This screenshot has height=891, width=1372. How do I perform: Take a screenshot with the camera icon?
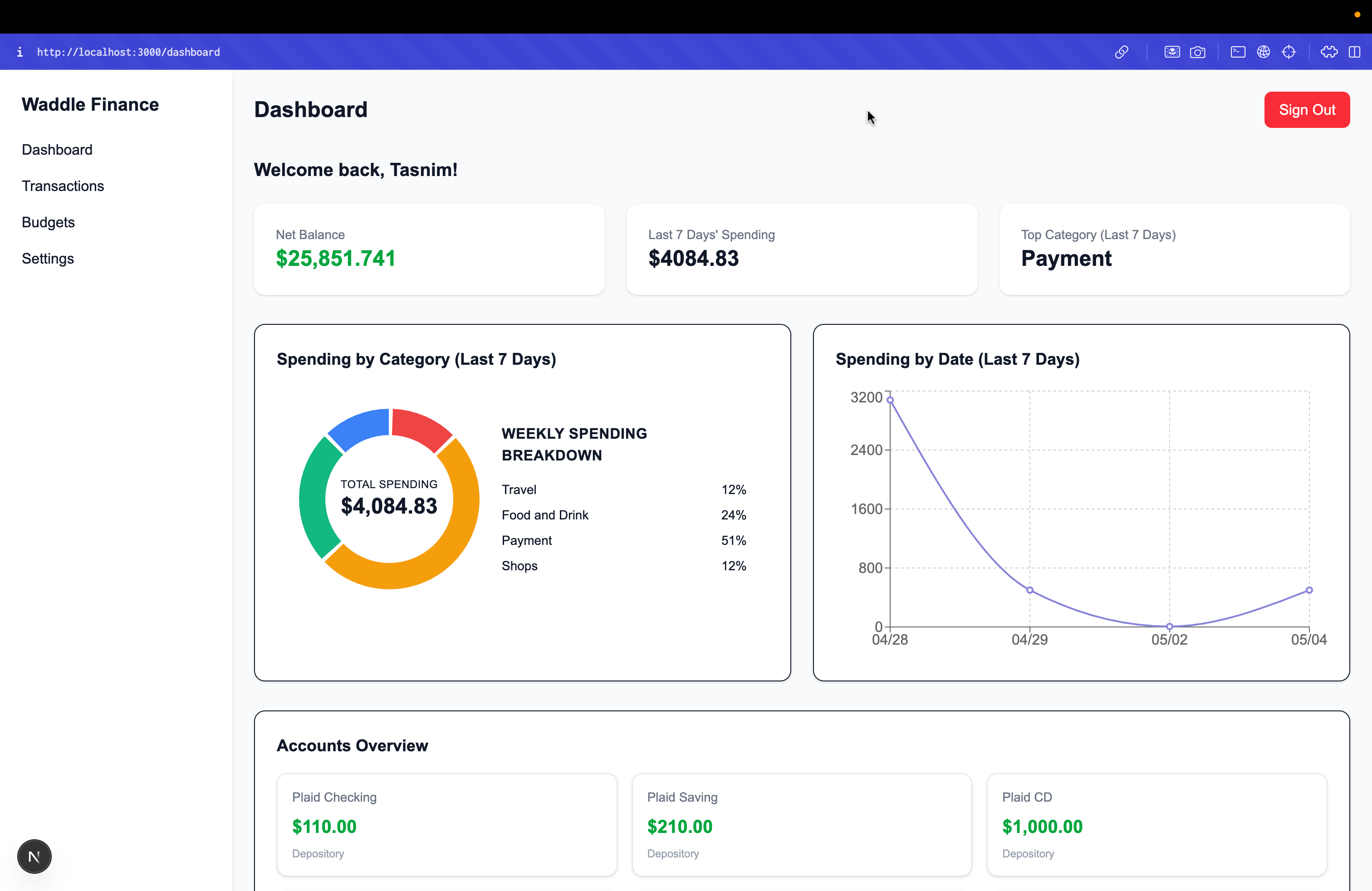pos(1197,52)
